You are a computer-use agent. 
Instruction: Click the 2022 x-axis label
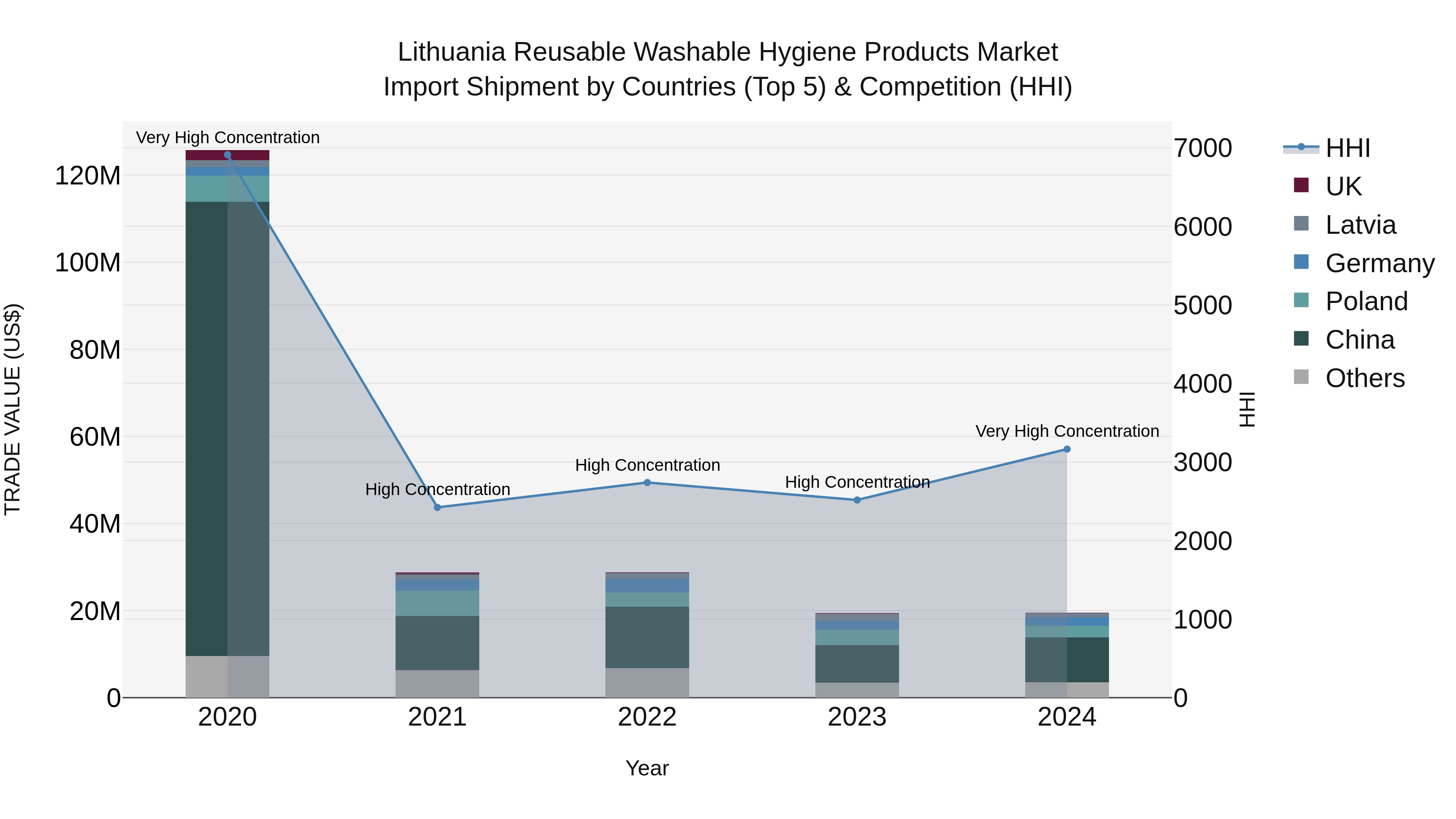[x=647, y=717]
